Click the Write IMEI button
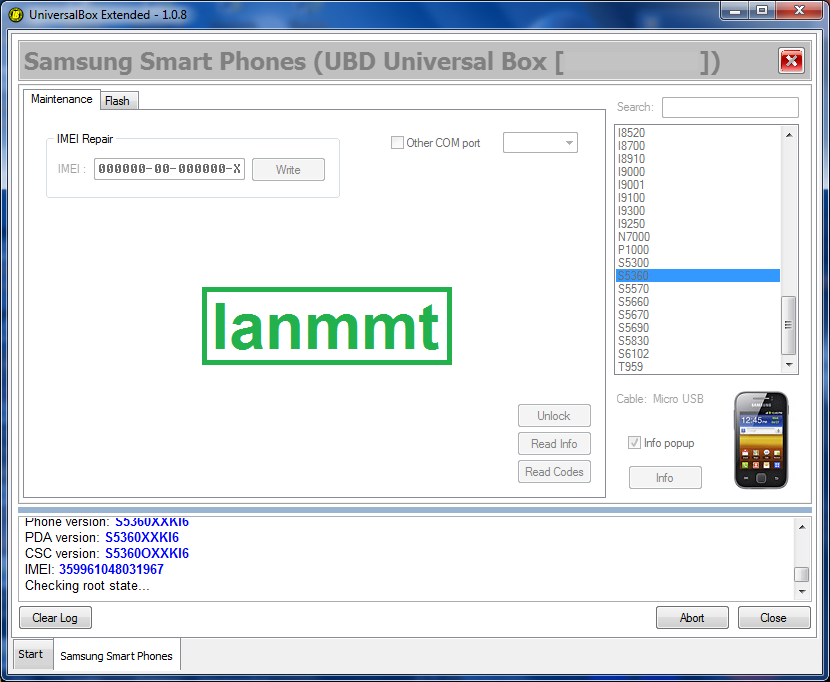830x682 pixels. (288, 169)
